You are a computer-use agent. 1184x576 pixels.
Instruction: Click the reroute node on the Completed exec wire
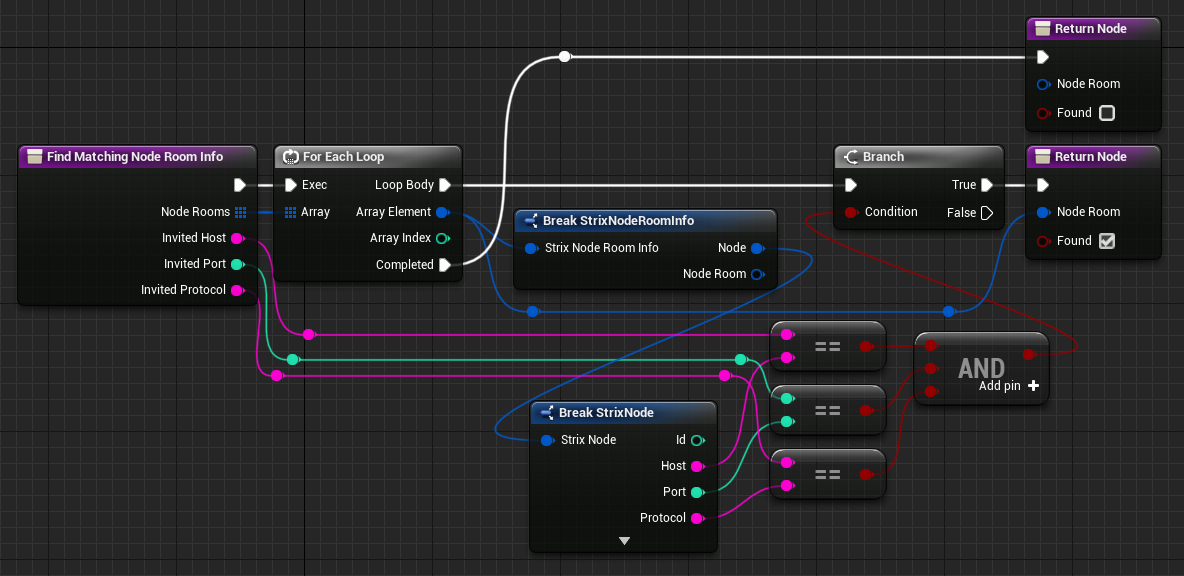pos(564,57)
